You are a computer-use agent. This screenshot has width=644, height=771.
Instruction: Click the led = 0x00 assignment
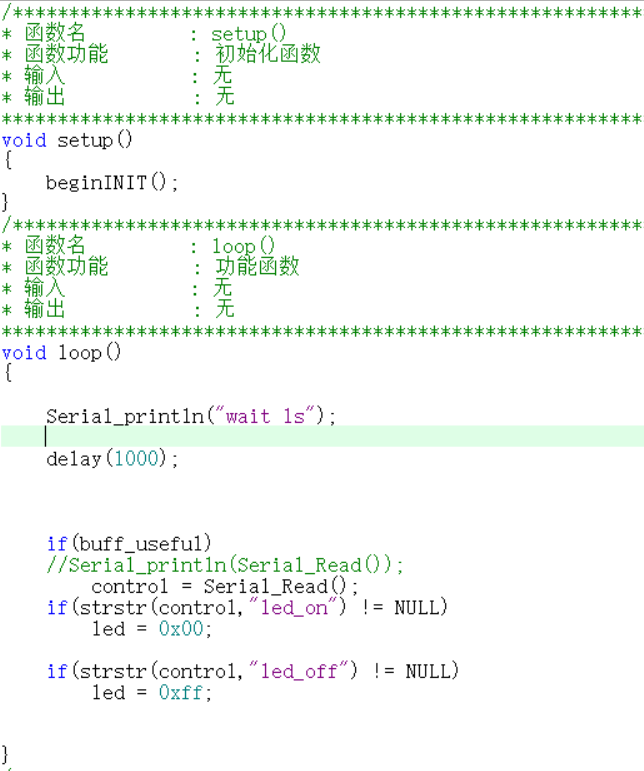coord(152,628)
